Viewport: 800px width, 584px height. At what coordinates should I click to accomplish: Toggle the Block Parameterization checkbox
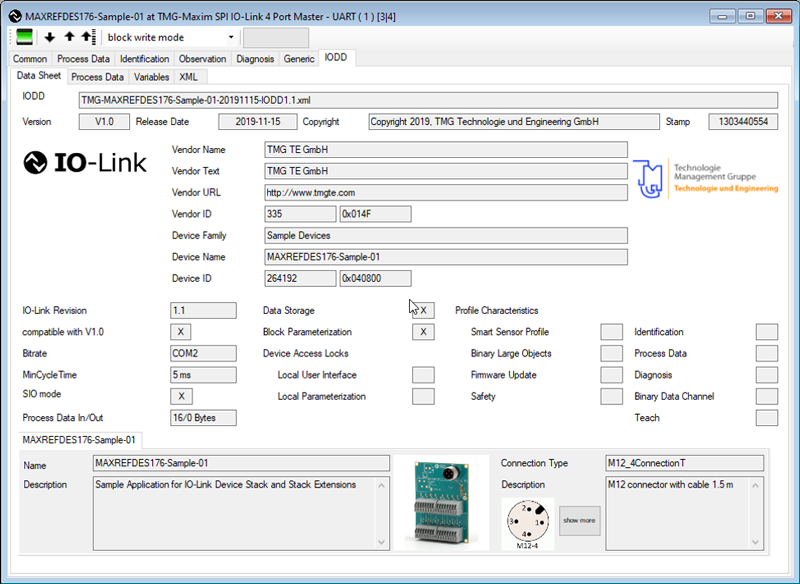423,332
